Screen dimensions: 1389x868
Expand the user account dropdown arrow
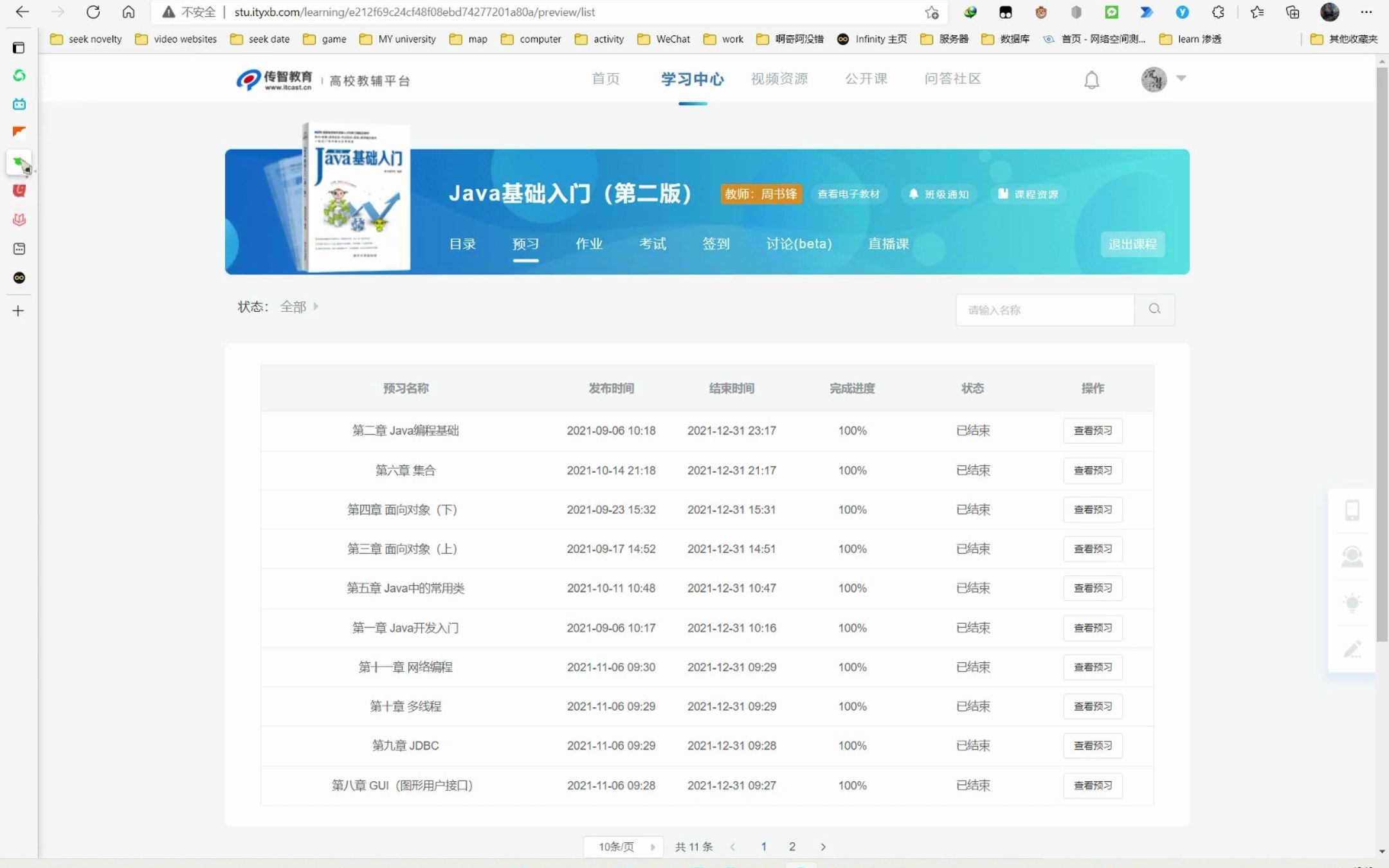1181,78
